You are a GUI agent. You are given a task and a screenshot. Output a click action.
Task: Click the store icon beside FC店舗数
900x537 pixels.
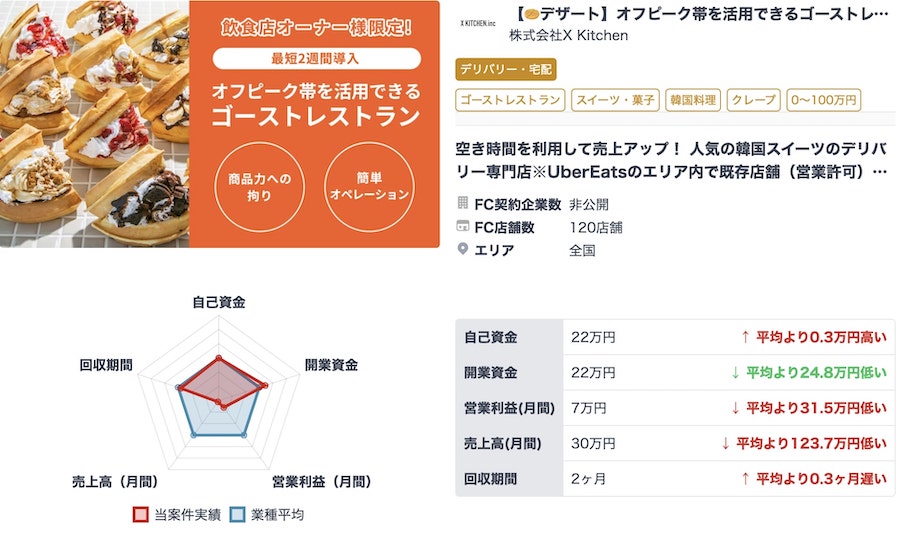[x=463, y=226]
